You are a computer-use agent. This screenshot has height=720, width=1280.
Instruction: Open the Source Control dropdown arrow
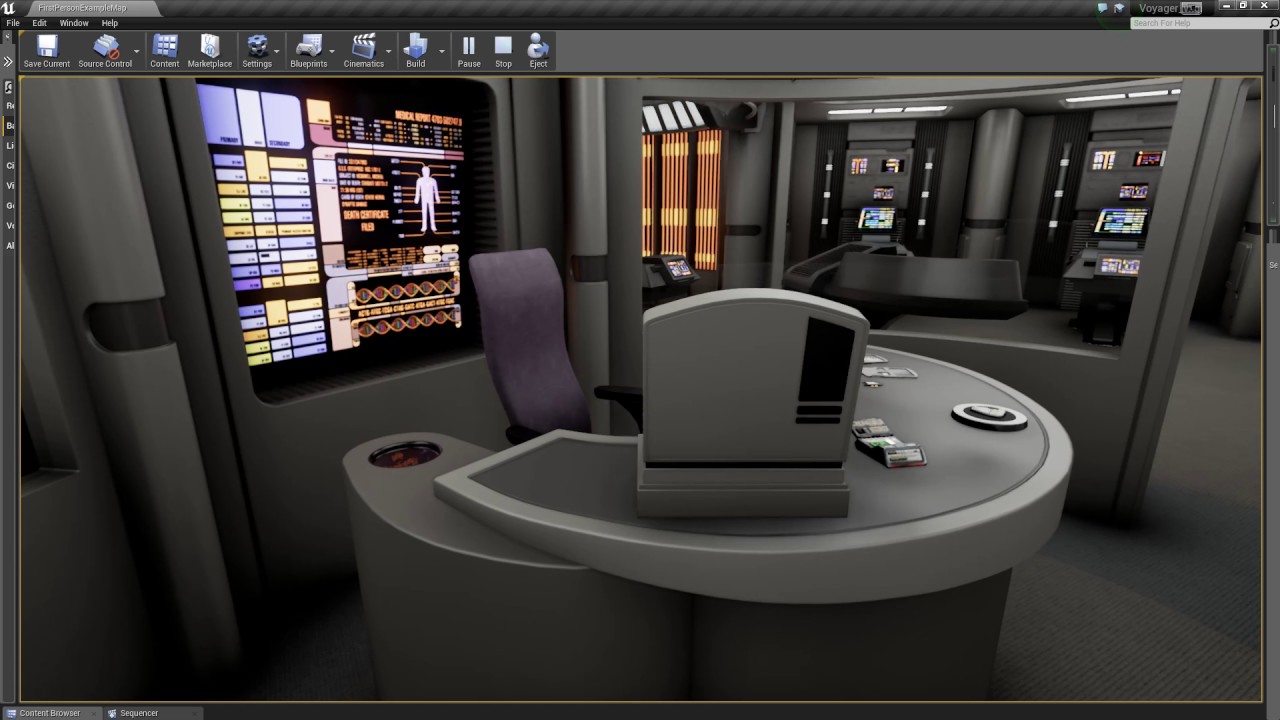click(137, 51)
